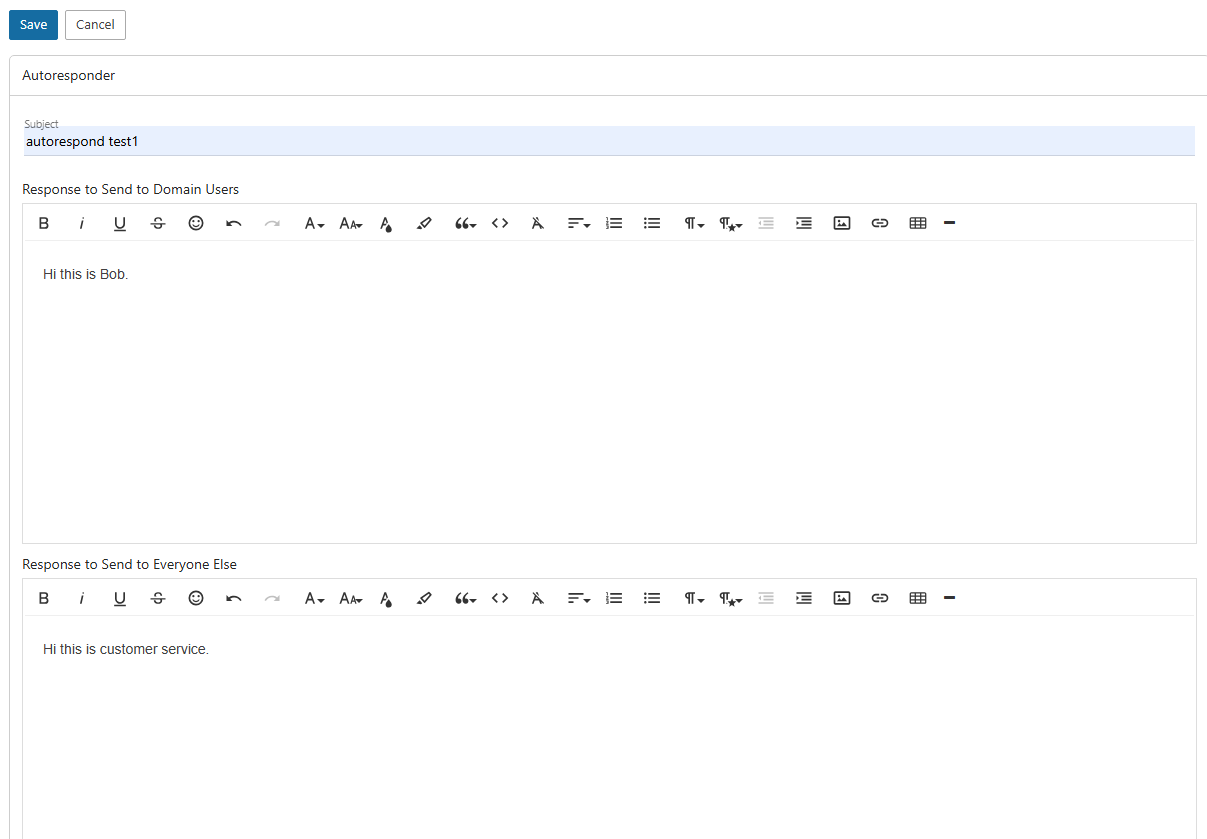Screen dimensions: 1207x839
Task: Insert link in Domain Users editor
Action: point(880,223)
